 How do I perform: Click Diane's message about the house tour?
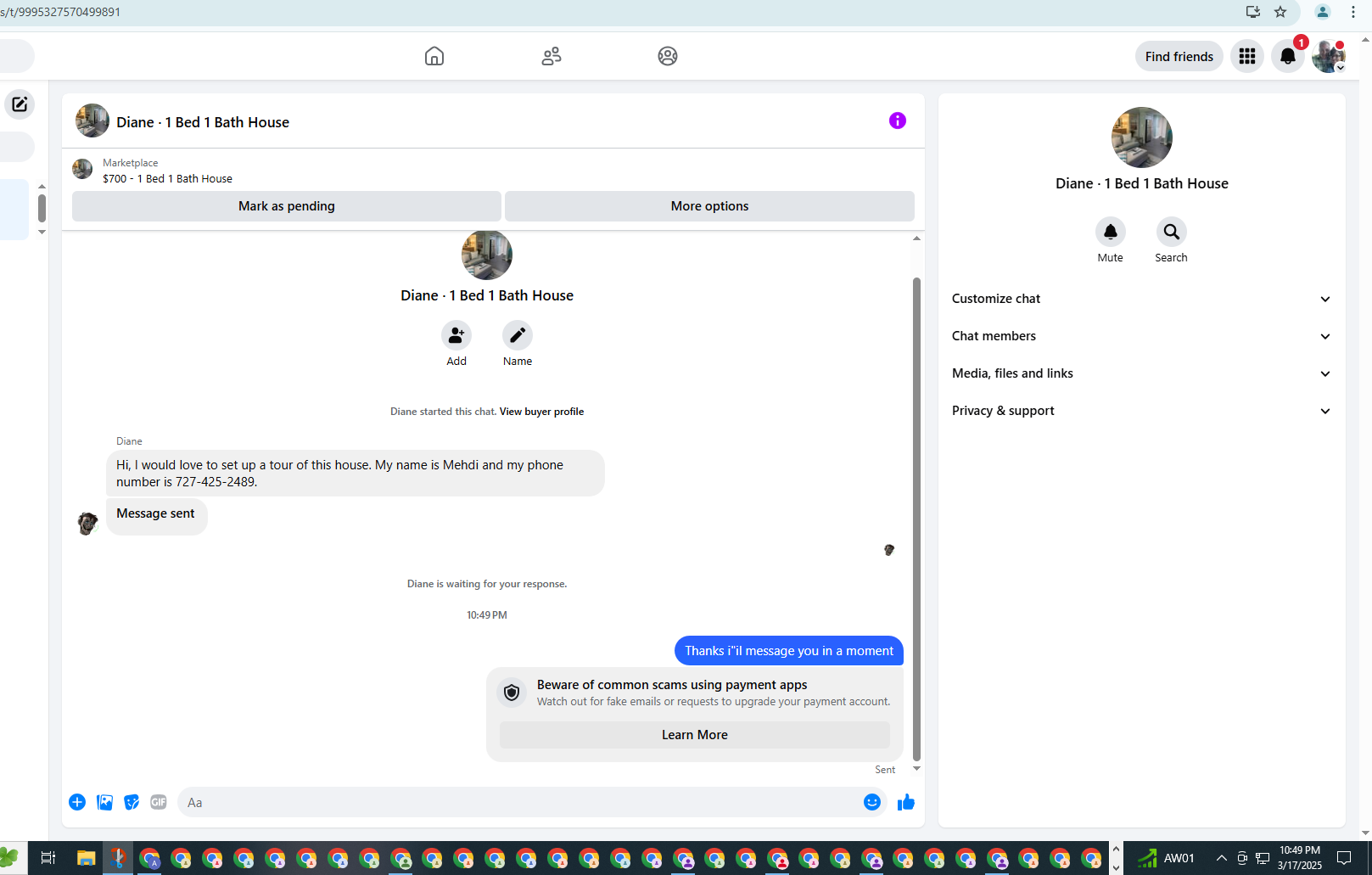pos(356,474)
